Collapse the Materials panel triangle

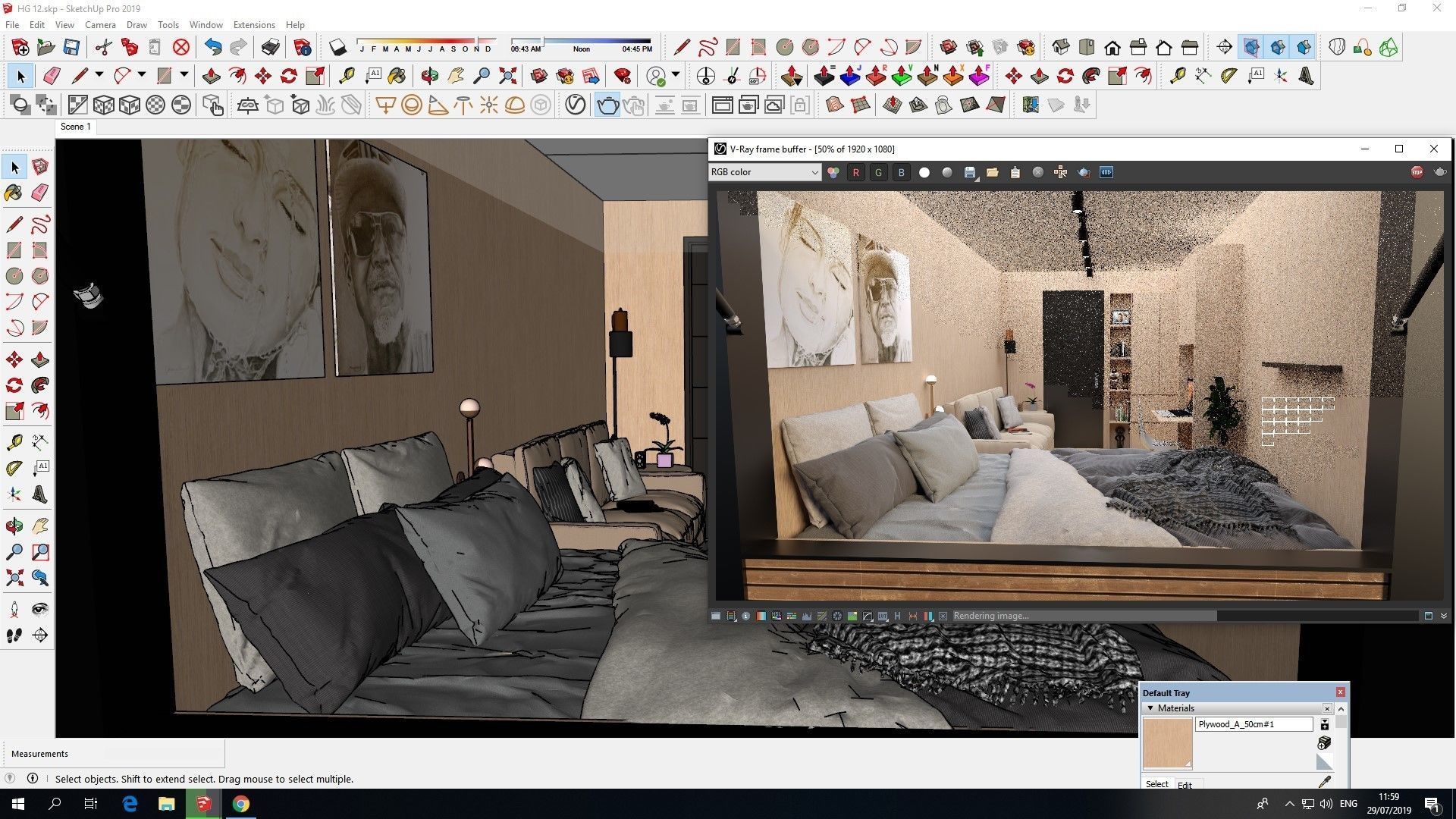[1150, 708]
